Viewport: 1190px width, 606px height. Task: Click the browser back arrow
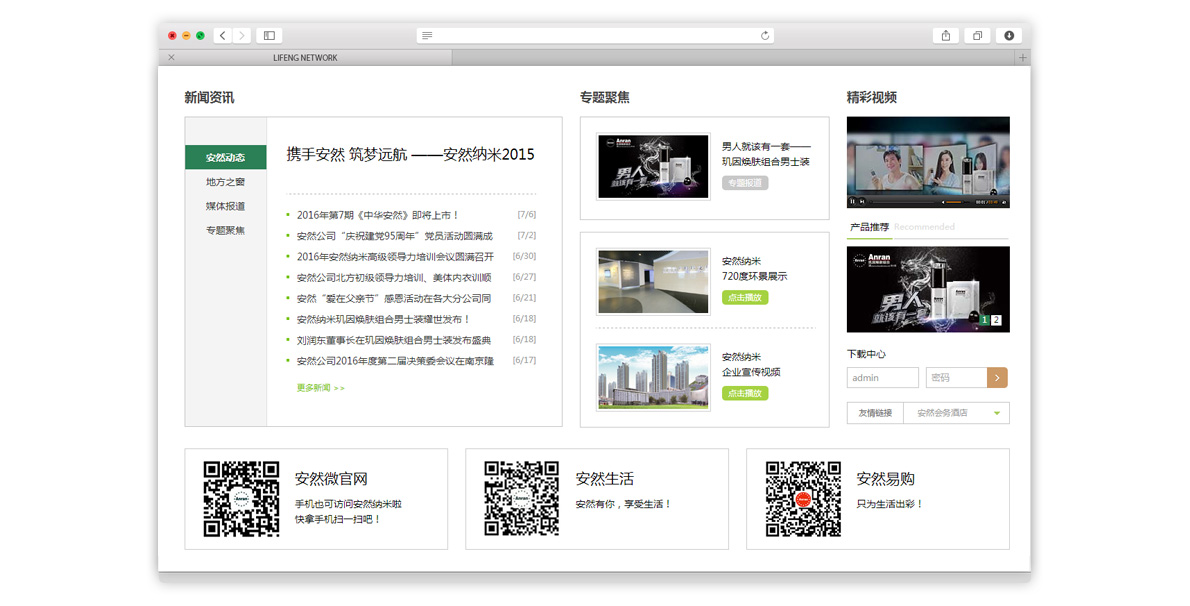223,36
